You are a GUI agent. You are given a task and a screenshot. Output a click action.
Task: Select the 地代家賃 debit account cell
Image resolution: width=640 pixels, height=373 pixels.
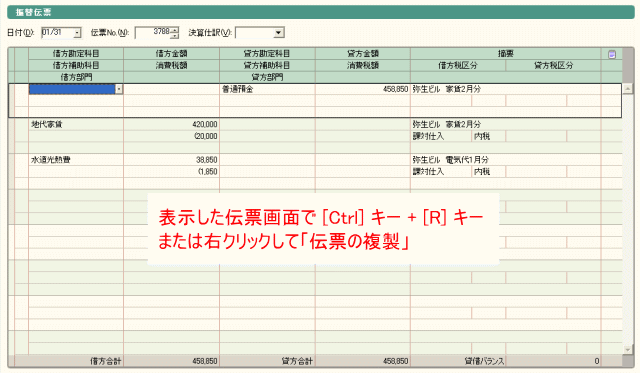[76, 124]
